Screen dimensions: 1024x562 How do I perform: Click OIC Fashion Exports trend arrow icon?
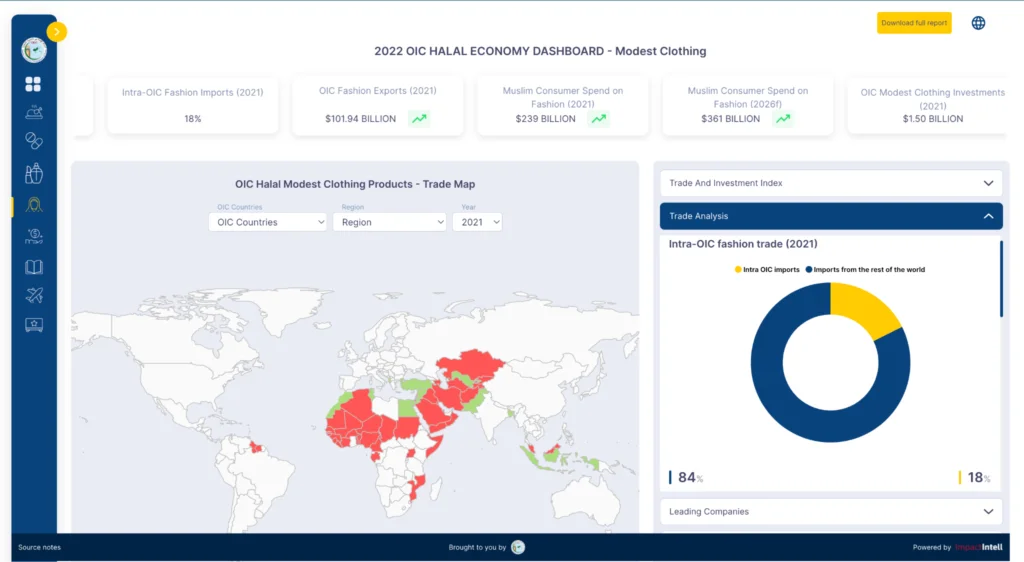click(x=419, y=119)
